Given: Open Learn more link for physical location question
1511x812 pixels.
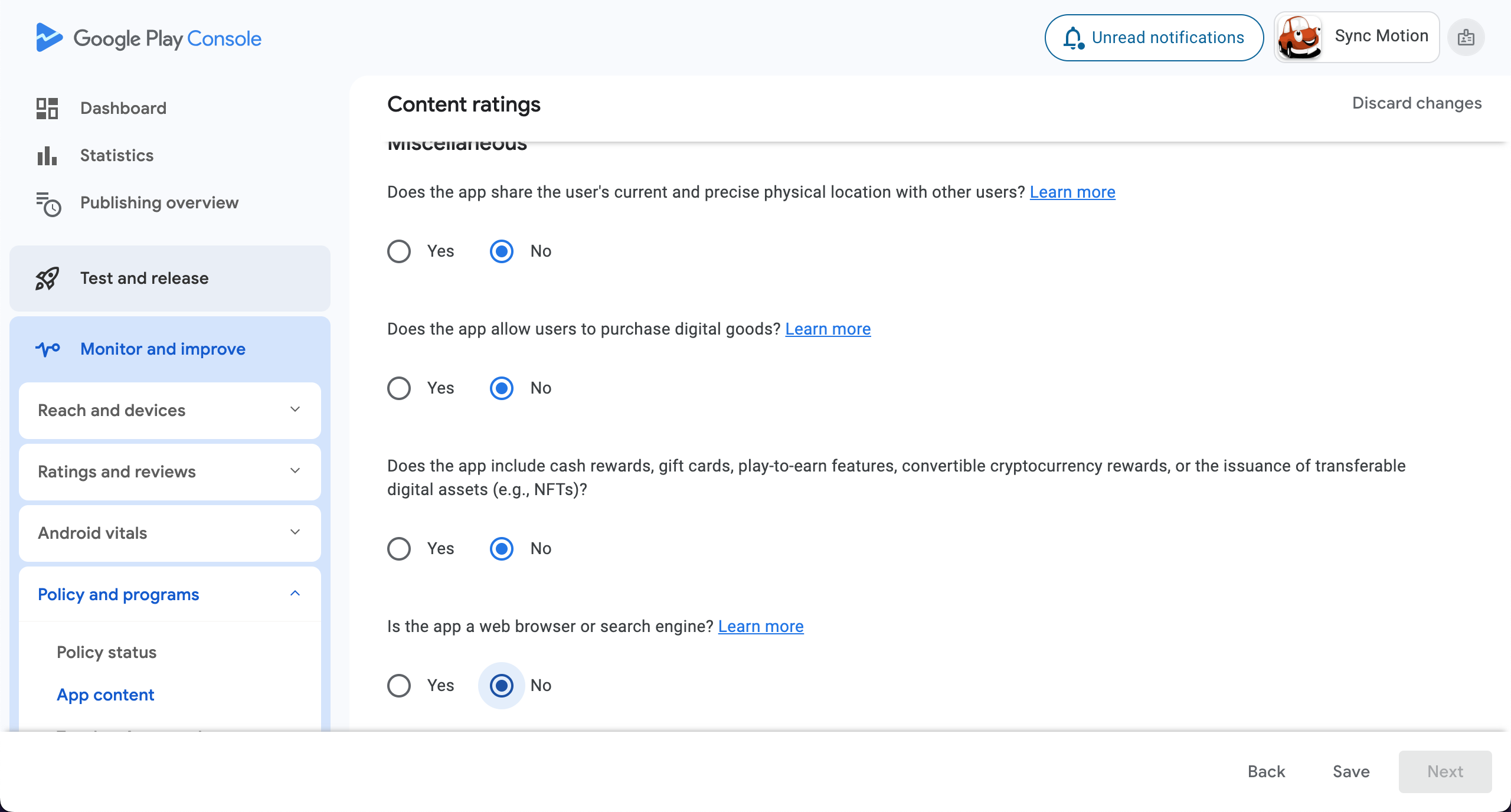Looking at the screenshot, I should pos(1072,192).
